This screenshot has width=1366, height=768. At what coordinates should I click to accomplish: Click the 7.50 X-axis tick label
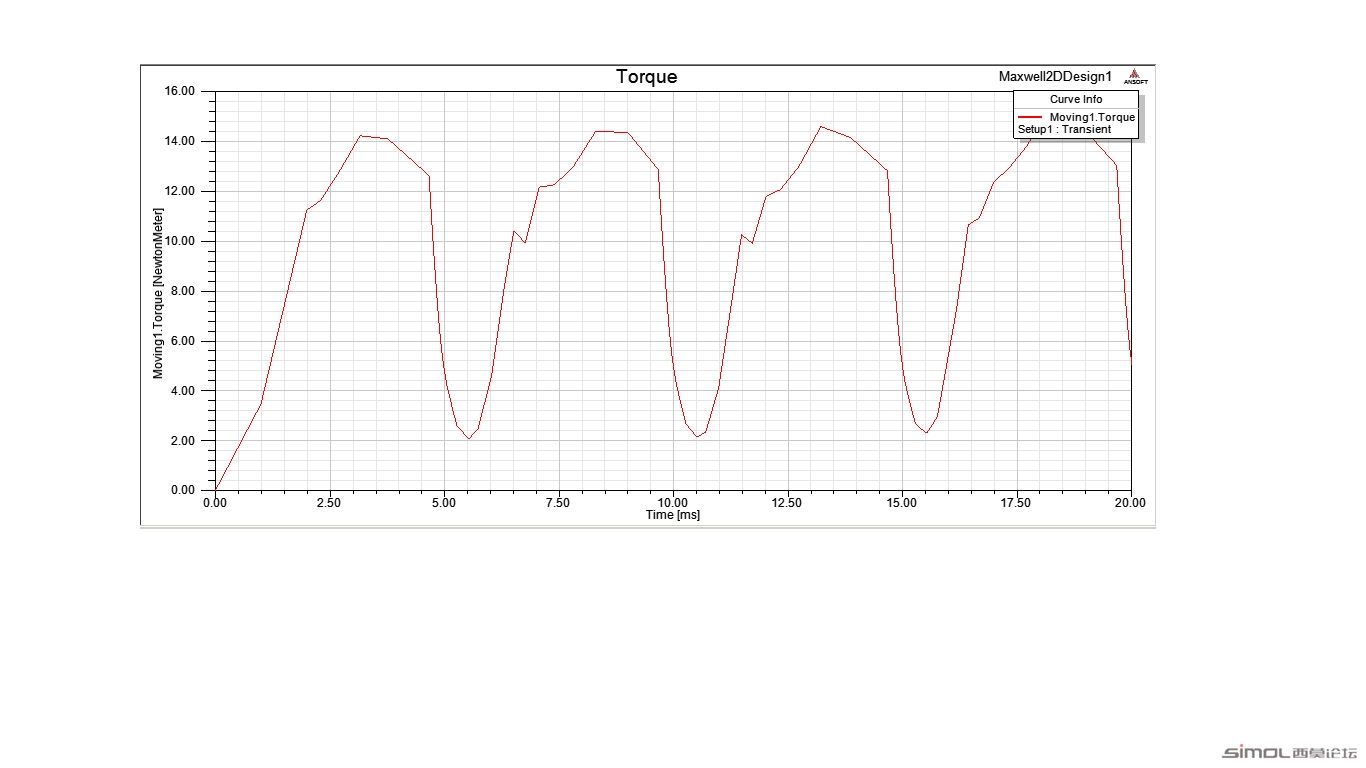pos(559,502)
